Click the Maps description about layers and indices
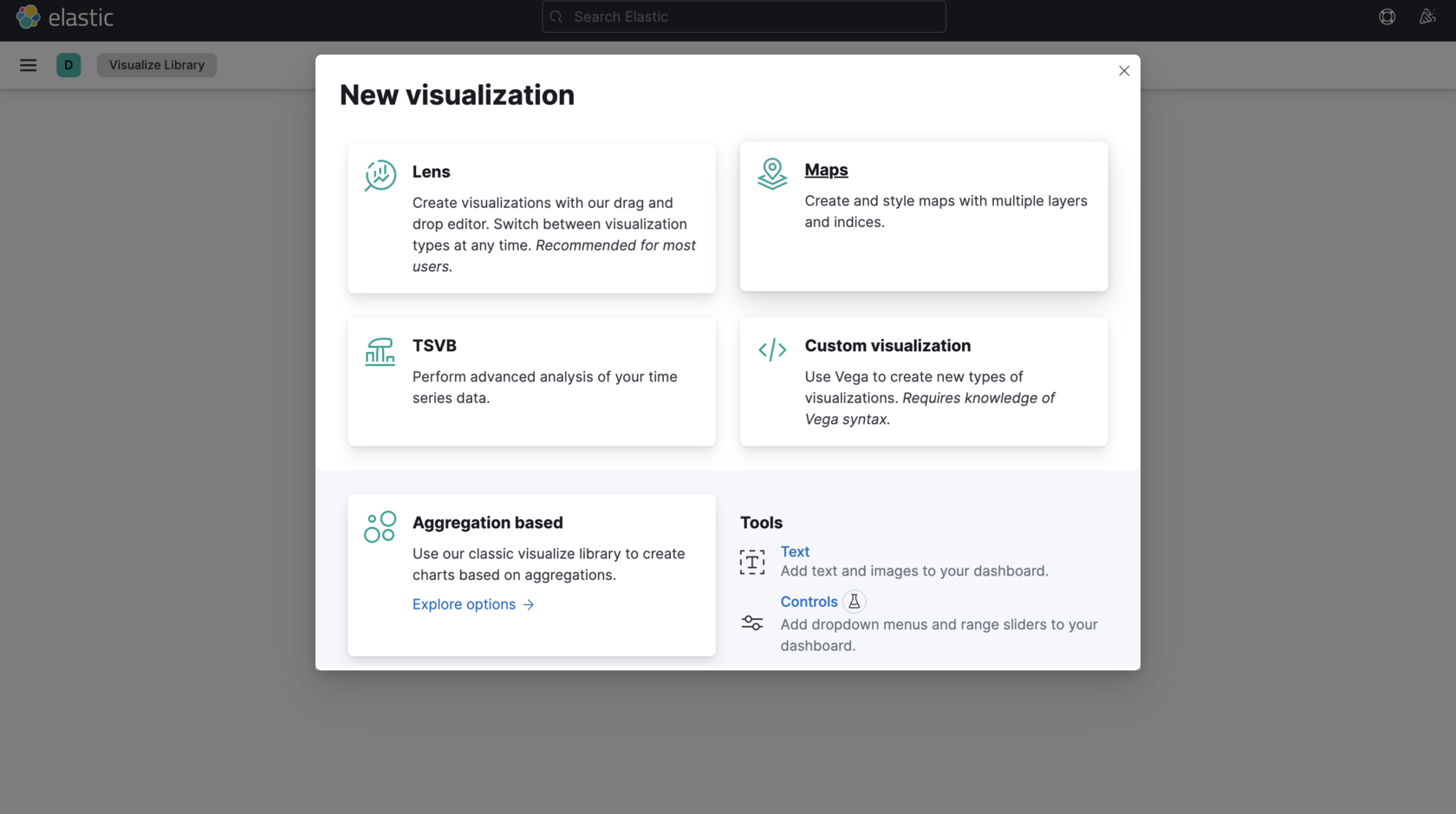 tap(946, 212)
